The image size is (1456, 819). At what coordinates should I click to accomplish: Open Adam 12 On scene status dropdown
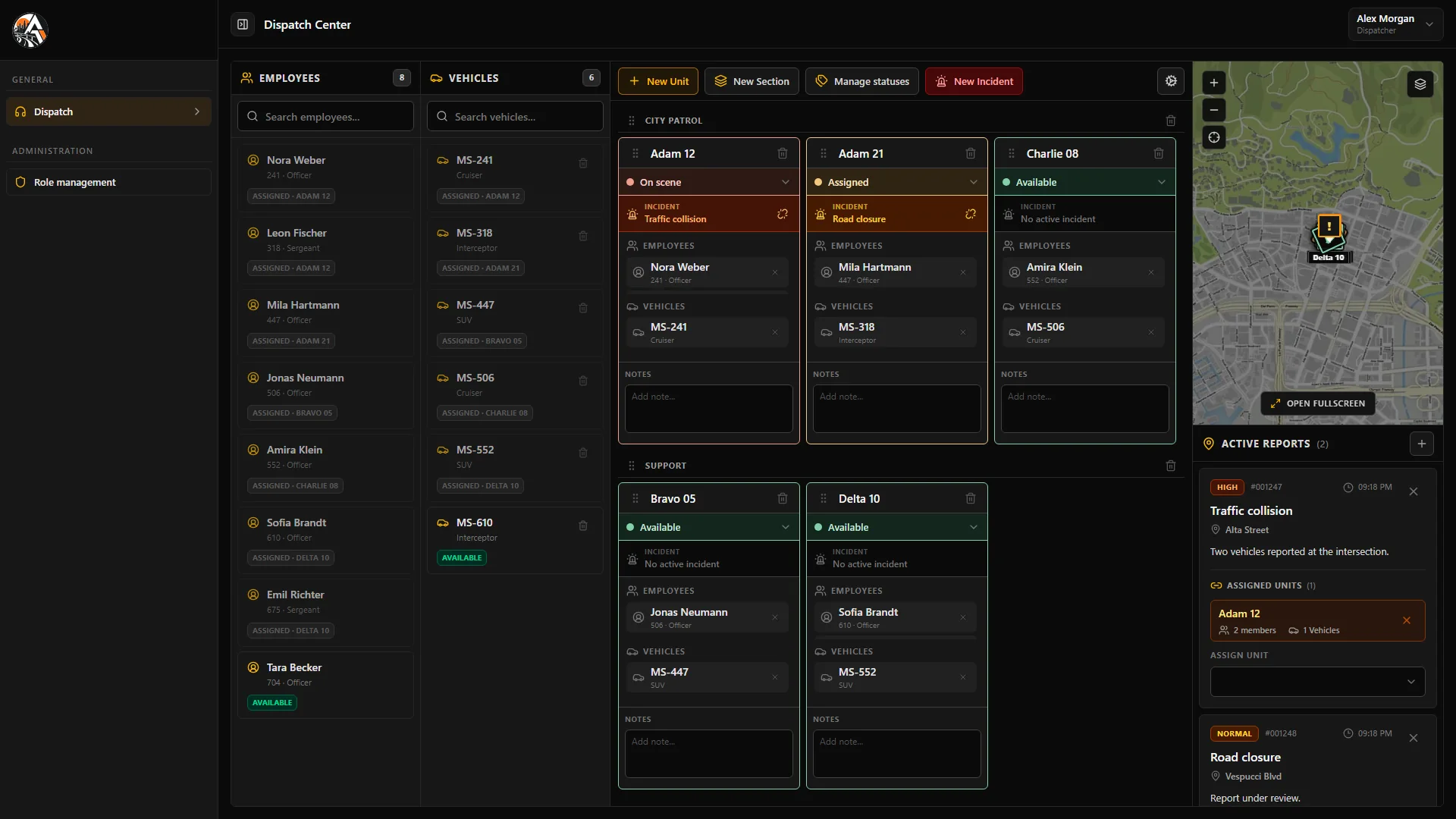[x=709, y=182]
